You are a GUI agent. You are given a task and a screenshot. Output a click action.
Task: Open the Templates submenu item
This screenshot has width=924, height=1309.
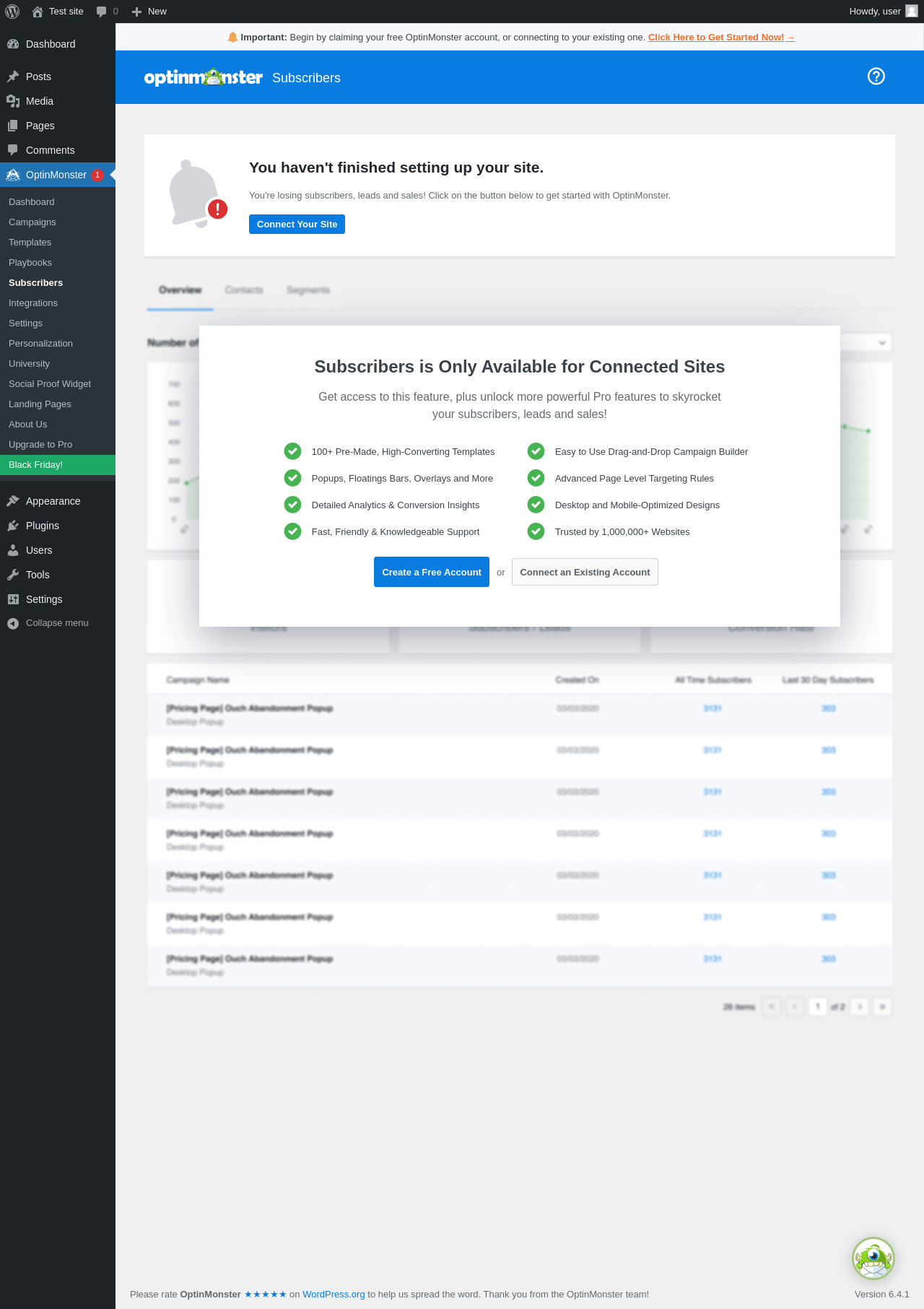tap(58, 243)
